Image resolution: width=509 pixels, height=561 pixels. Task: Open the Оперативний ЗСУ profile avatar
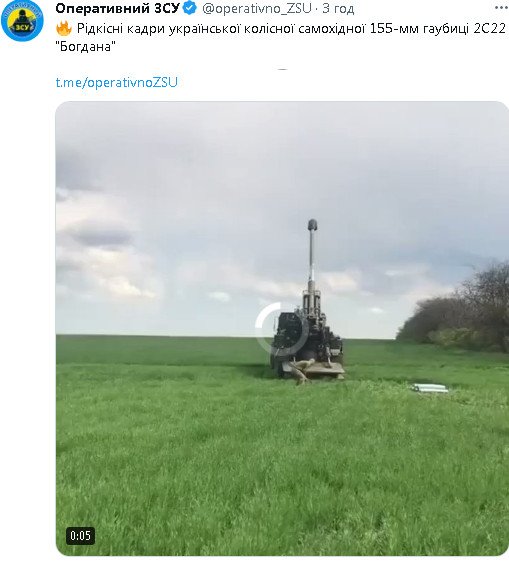click(x=22, y=20)
